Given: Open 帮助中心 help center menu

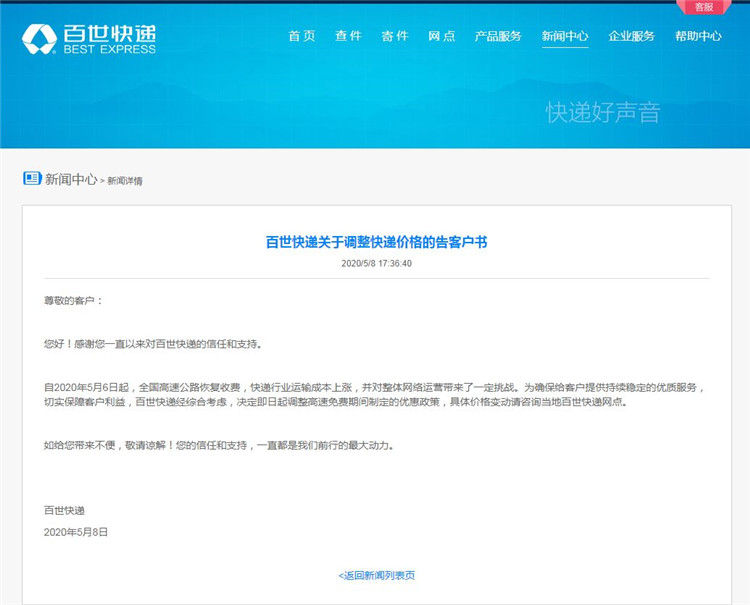Looking at the screenshot, I should point(698,36).
